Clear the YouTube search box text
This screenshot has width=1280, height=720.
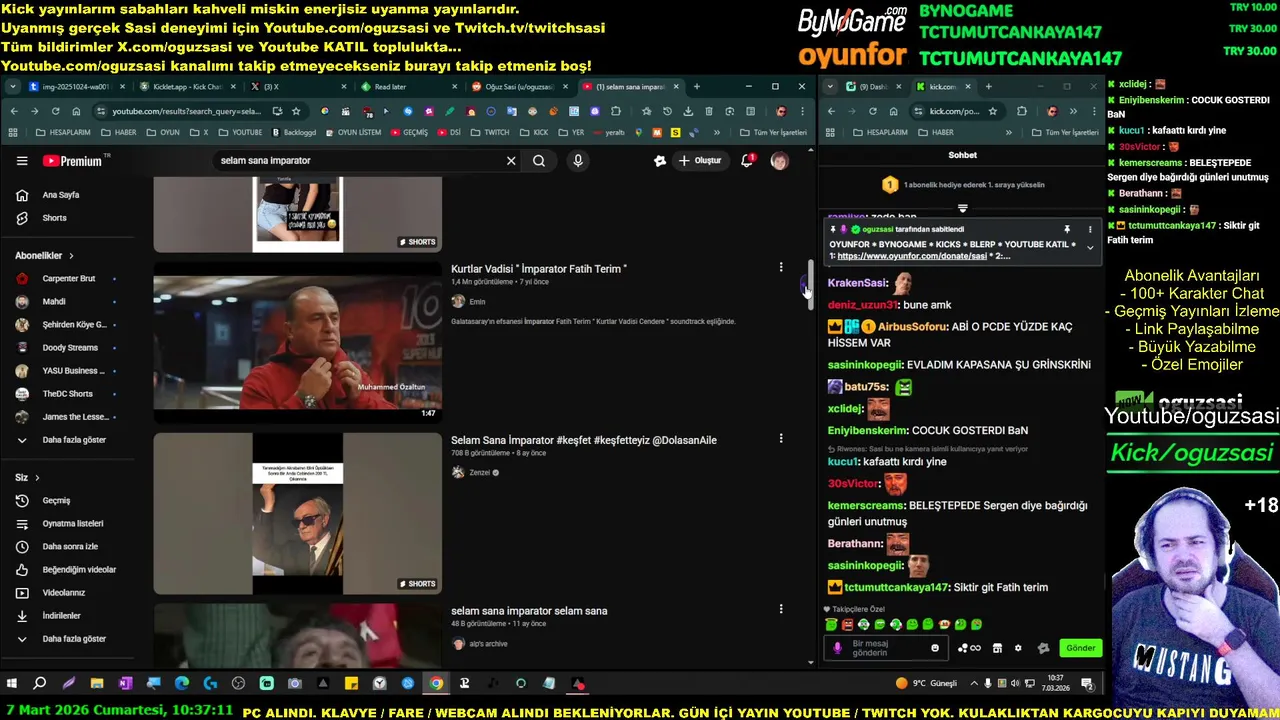[511, 161]
